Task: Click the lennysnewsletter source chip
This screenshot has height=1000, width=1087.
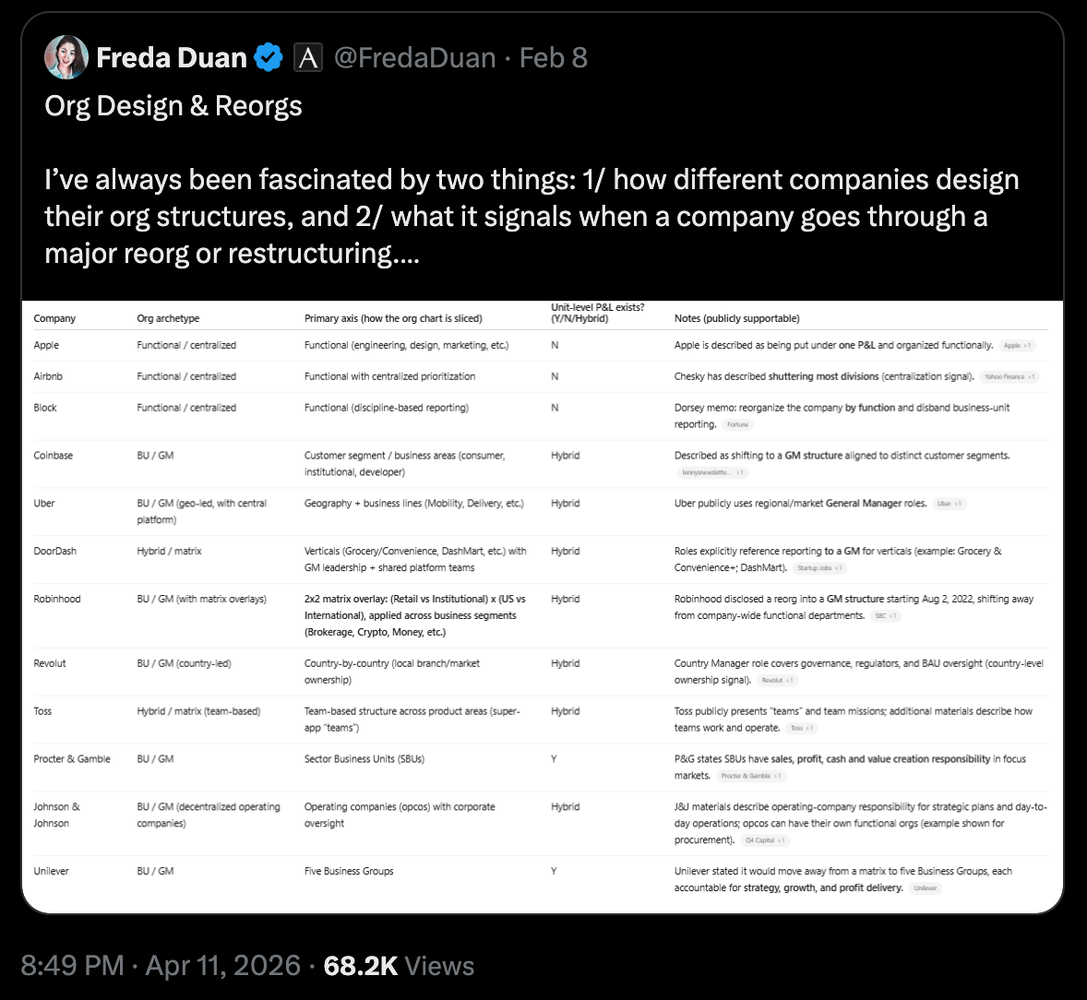Action: pos(713,472)
